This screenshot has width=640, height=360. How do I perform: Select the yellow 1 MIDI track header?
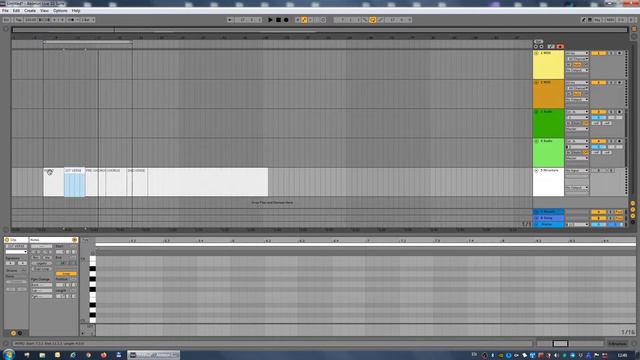(548, 64)
